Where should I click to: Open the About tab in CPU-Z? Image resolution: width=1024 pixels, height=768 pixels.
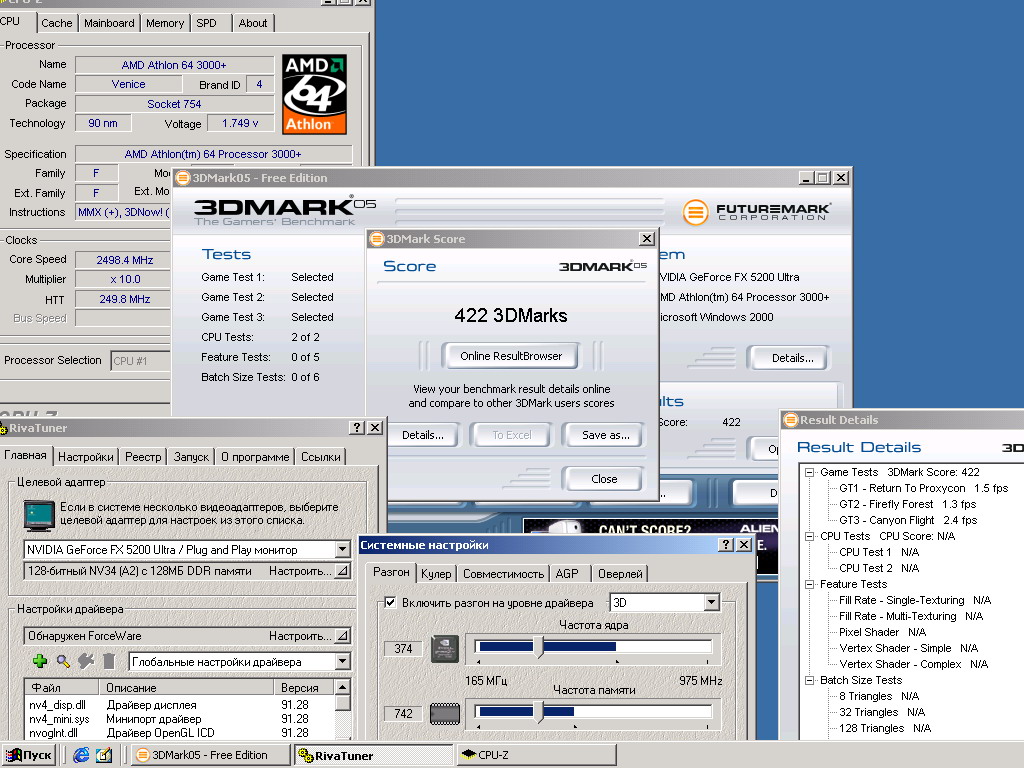253,23
